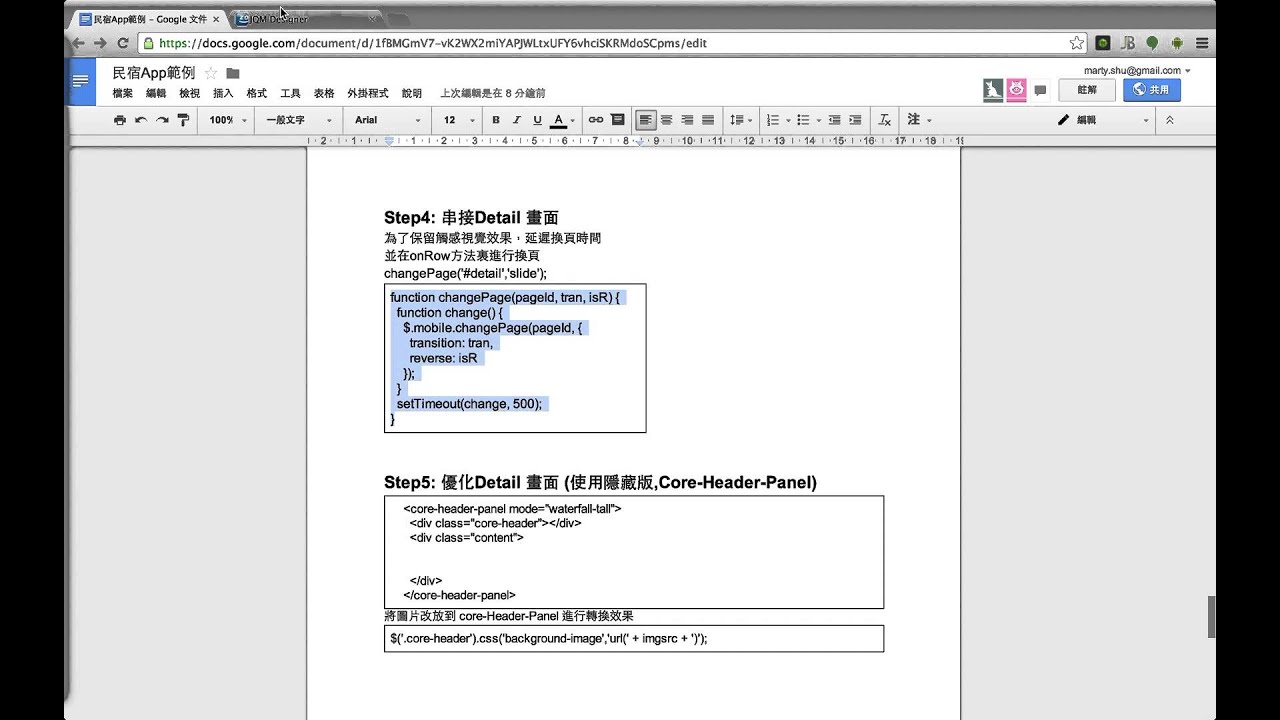Open the 編輯 editing mode dropdown

pyautogui.click(x=1104, y=120)
